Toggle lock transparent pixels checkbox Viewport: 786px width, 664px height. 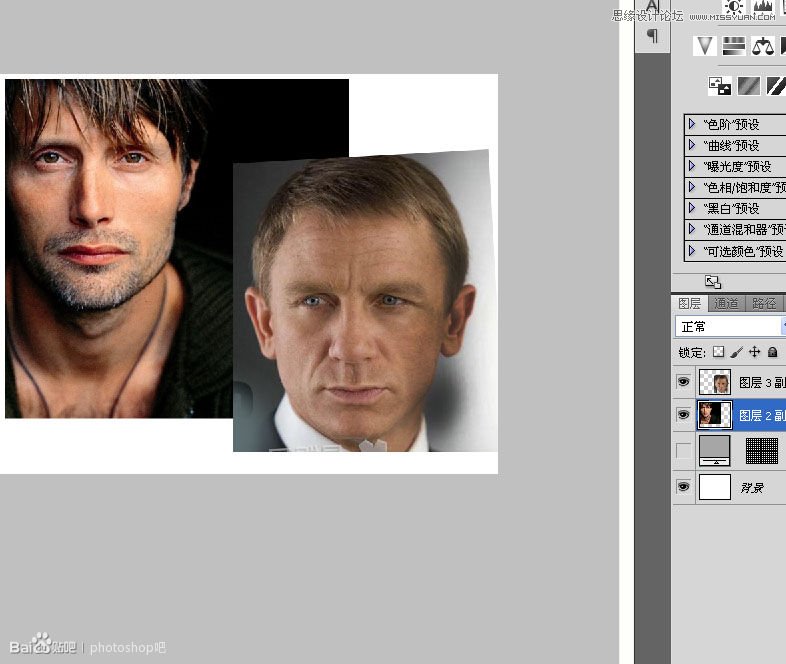(x=718, y=352)
